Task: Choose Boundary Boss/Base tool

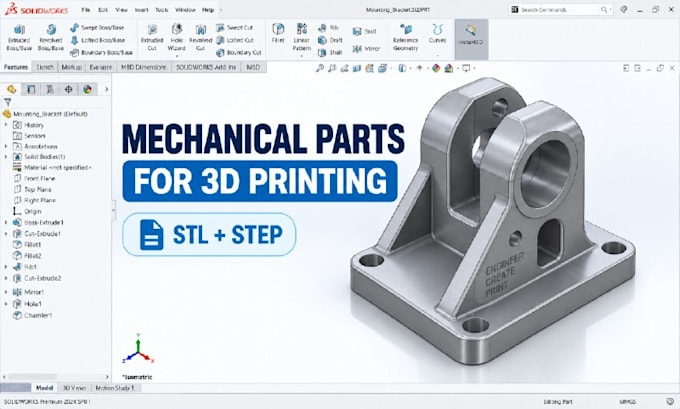Action: point(101,52)
